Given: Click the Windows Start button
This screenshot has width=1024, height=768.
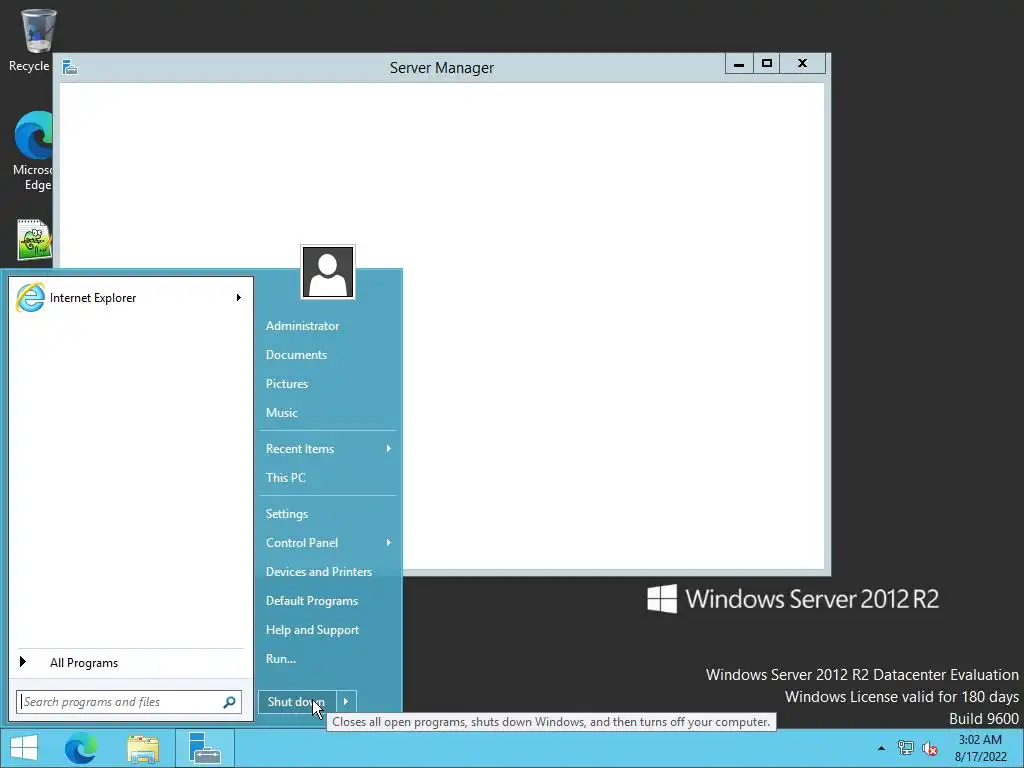Looking at the screenshot, I should pyautogui.click(x=24, y=748).
